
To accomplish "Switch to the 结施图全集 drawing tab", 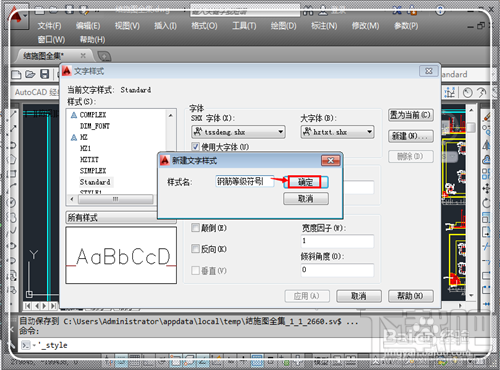I will (53, 56).
